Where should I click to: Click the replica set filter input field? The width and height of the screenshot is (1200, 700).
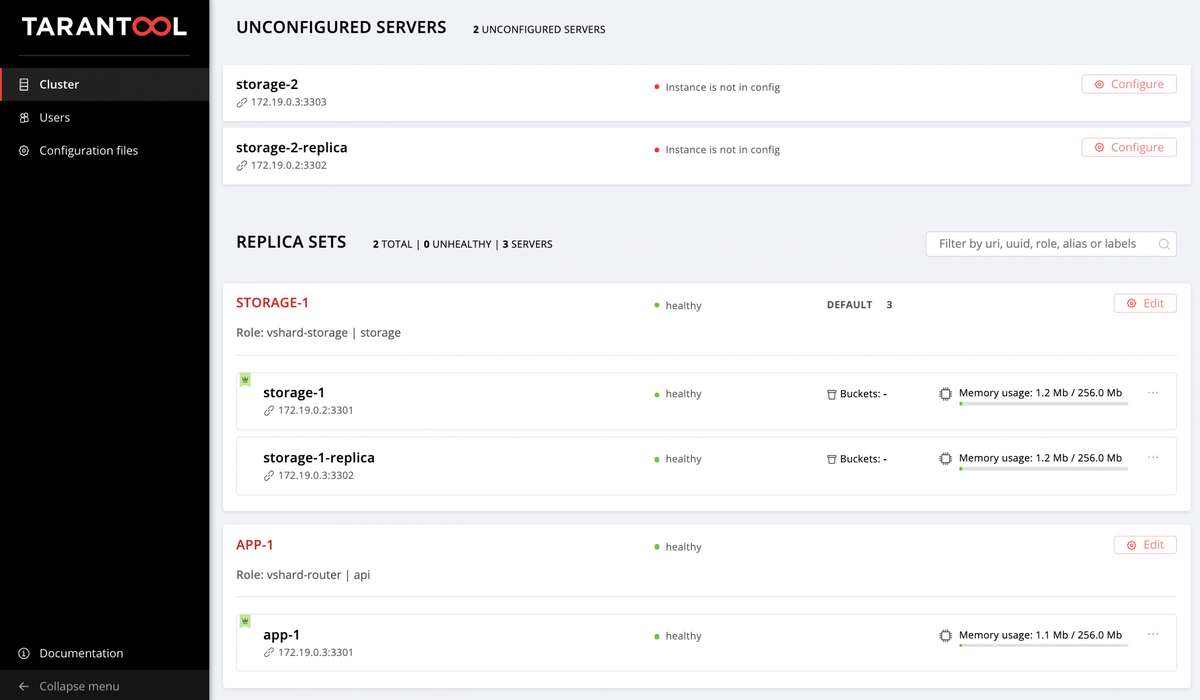pyautogui.click(x=1040, y=243)
